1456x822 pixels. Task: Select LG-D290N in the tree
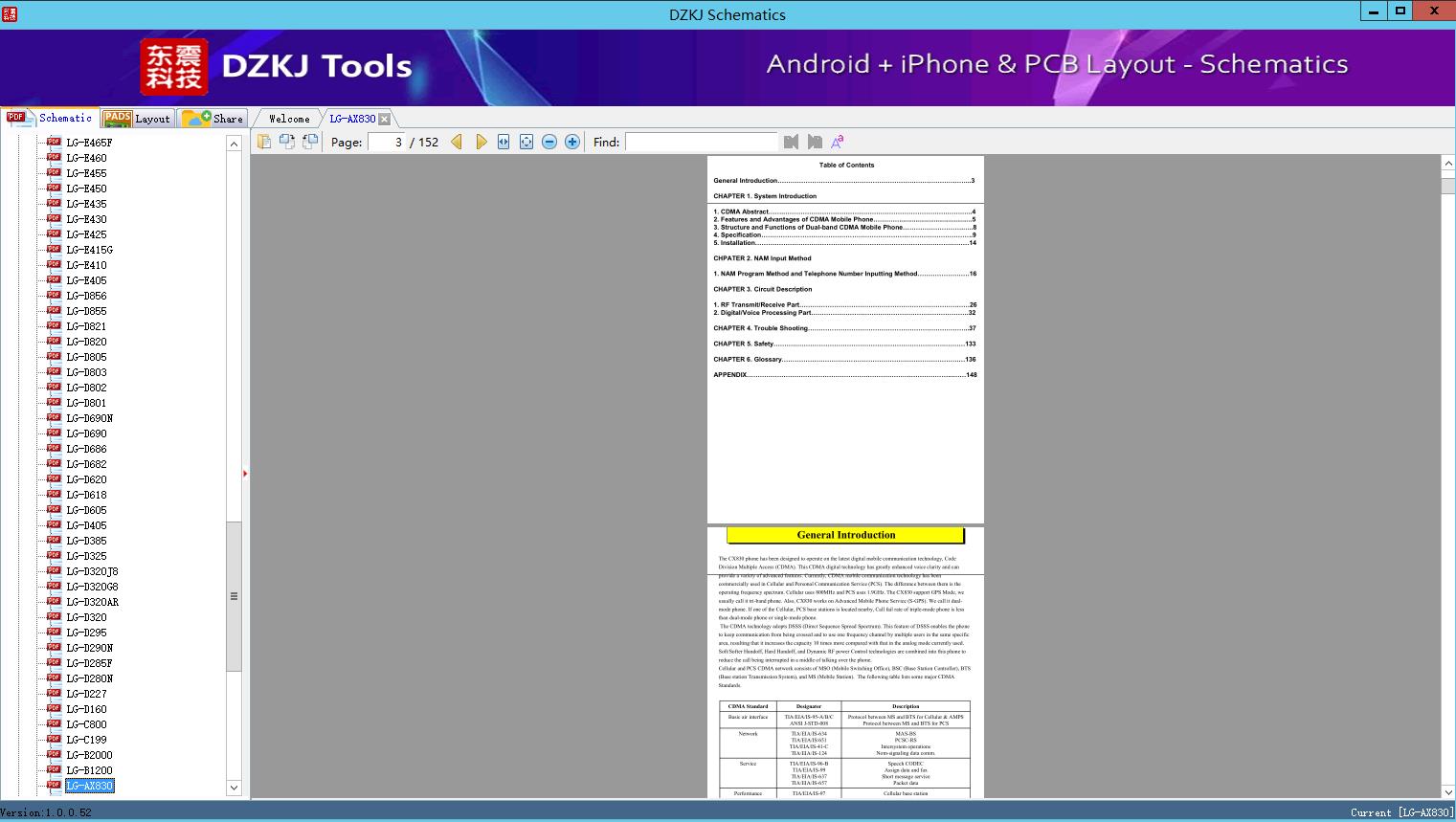[89, 648]
